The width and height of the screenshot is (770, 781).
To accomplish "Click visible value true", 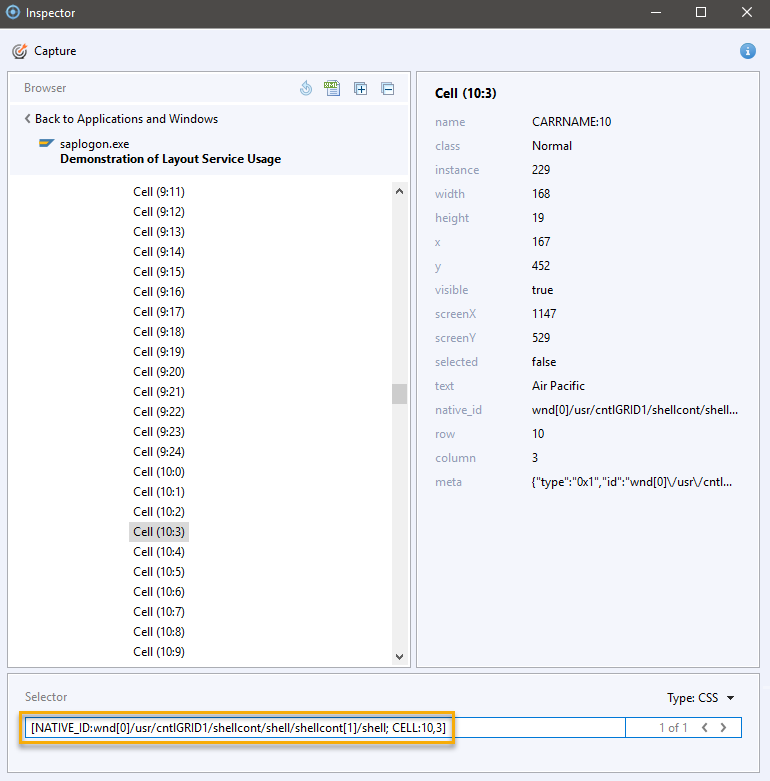I will pos(542,289).
